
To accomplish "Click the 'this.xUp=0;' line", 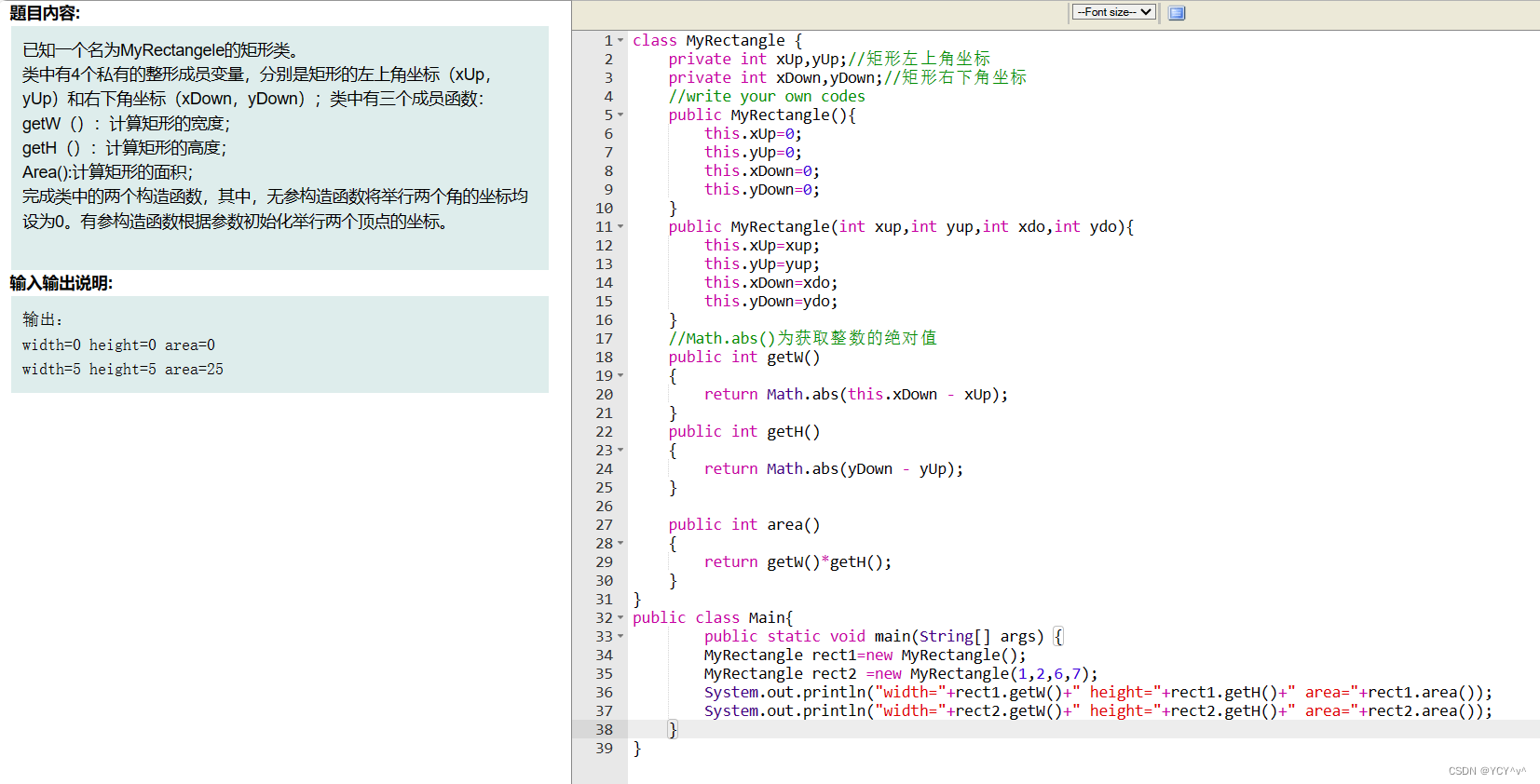I will click(753, 133).
